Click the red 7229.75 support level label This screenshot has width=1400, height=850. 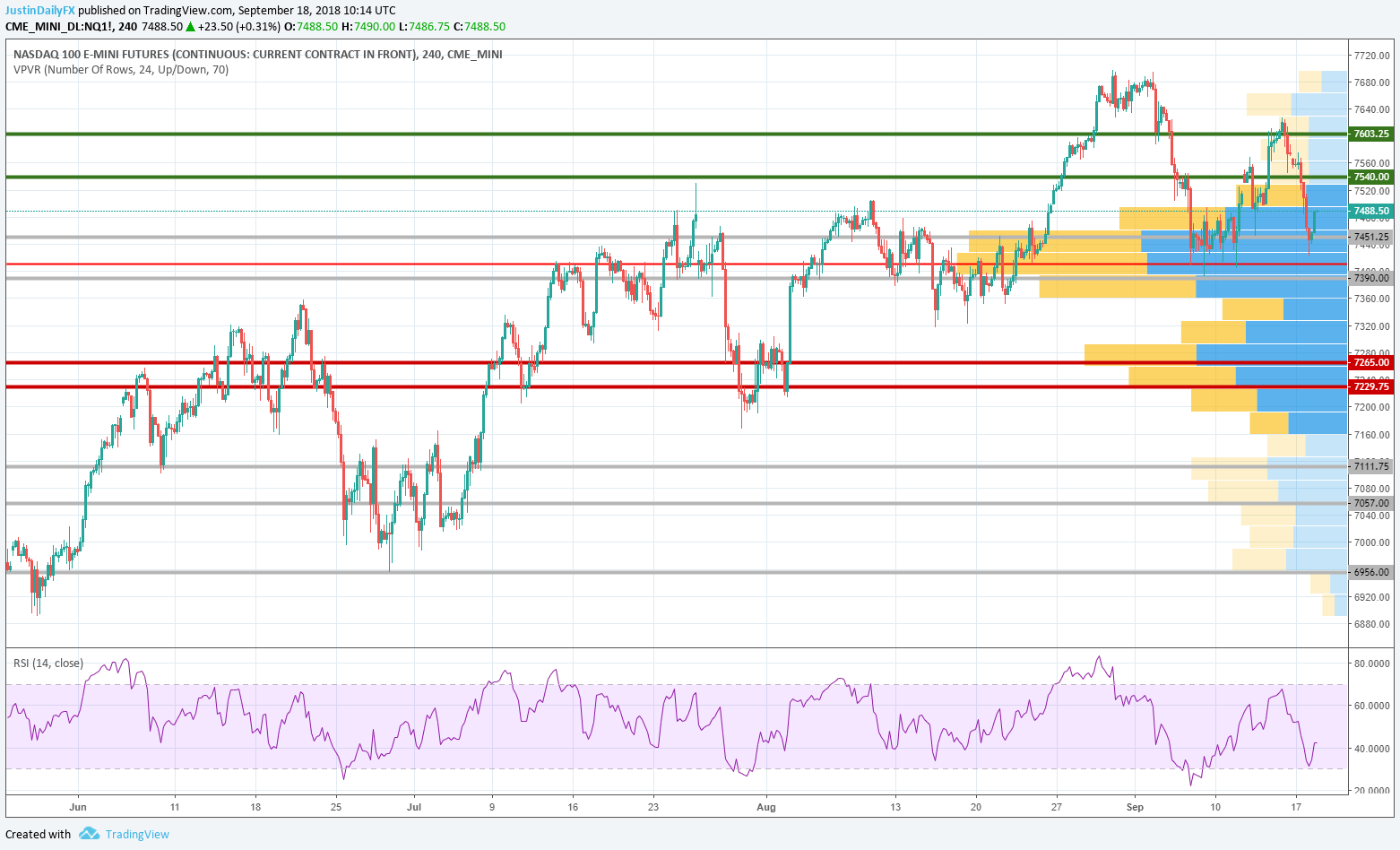click(1371, 386)
